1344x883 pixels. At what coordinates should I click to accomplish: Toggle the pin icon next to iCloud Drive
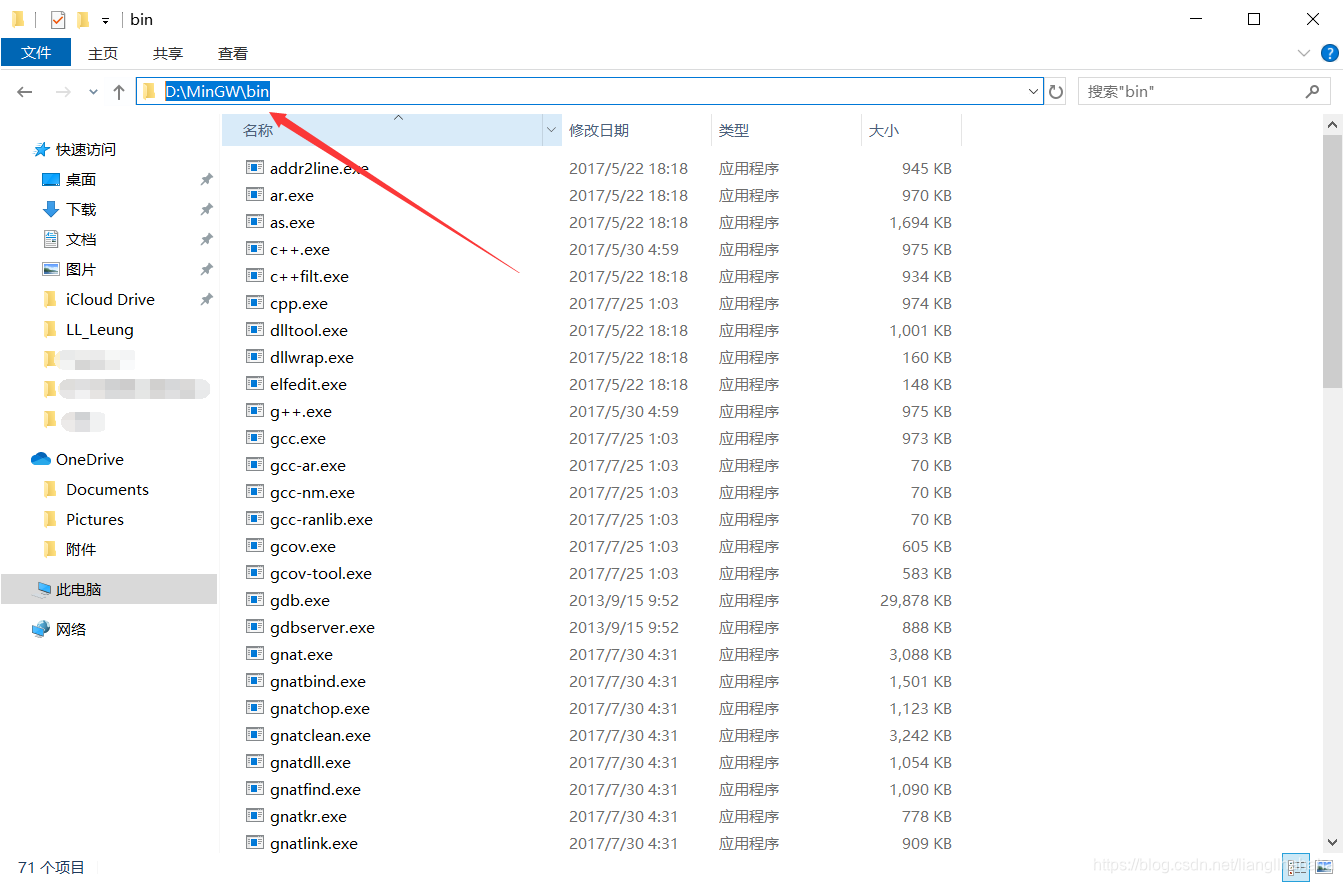(x=206, y=299)
